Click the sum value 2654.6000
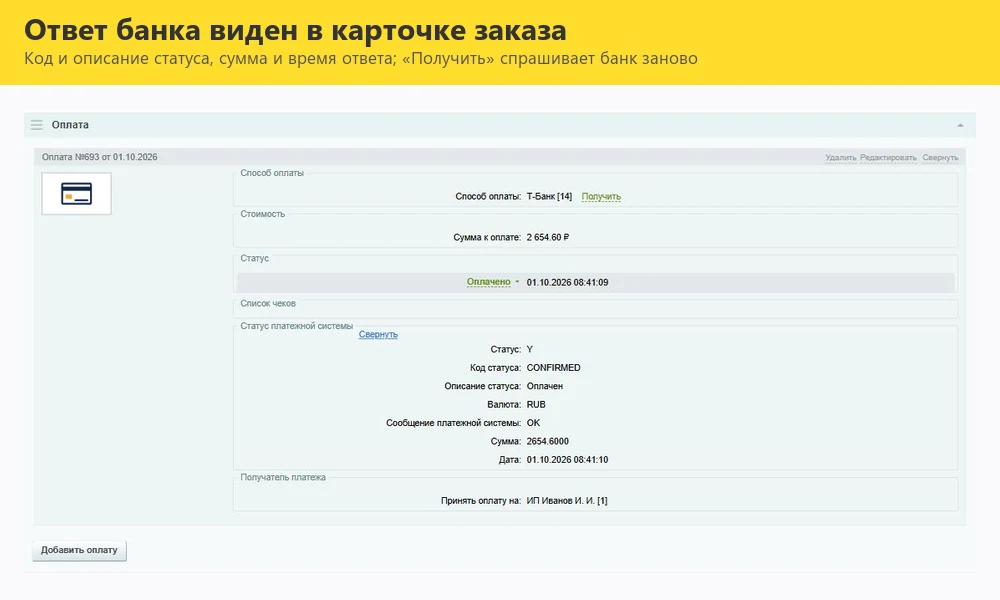1000x600 pixels. [x=548, y=441]
